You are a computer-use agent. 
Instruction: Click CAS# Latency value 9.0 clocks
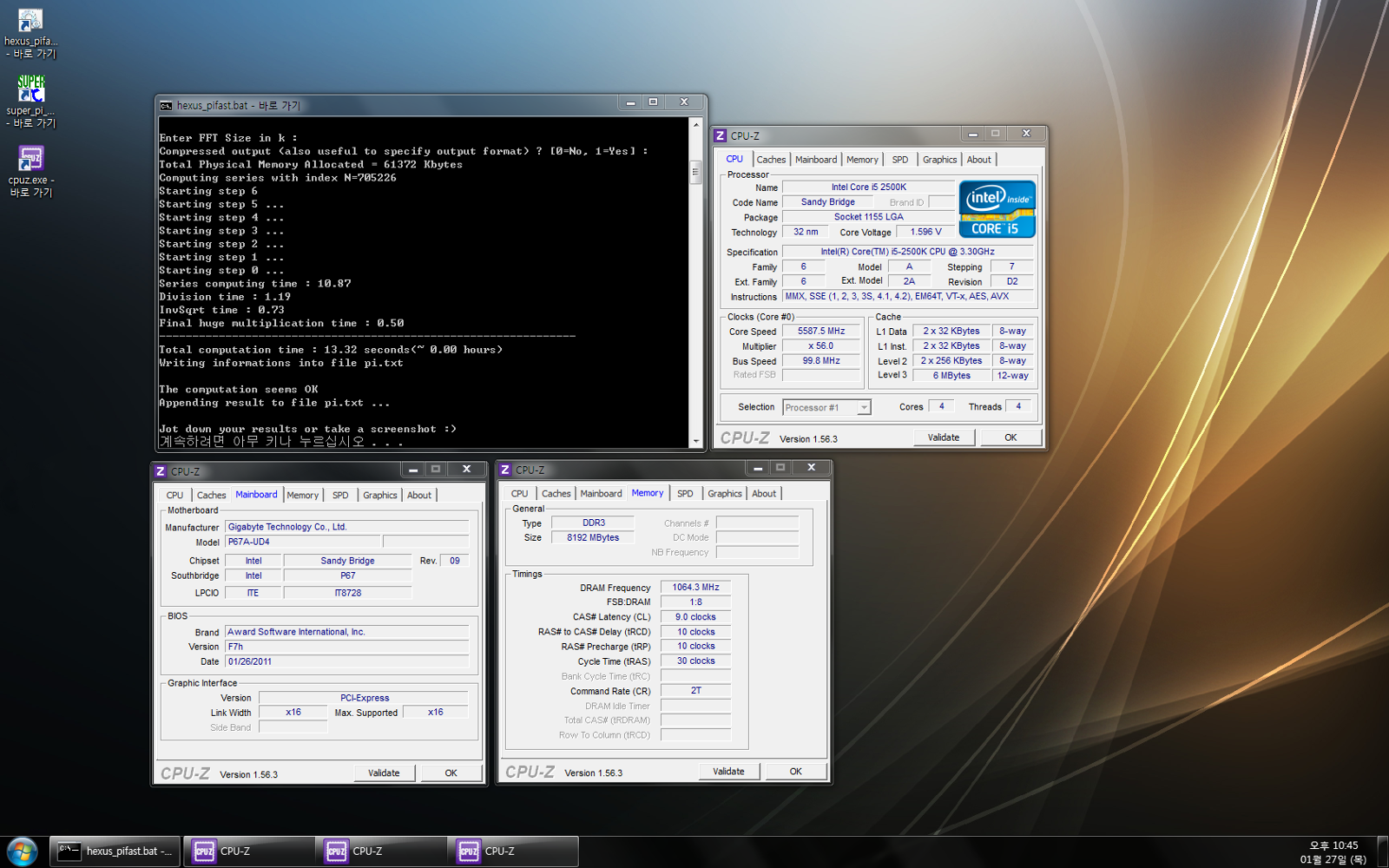click(x=695, y=617)
